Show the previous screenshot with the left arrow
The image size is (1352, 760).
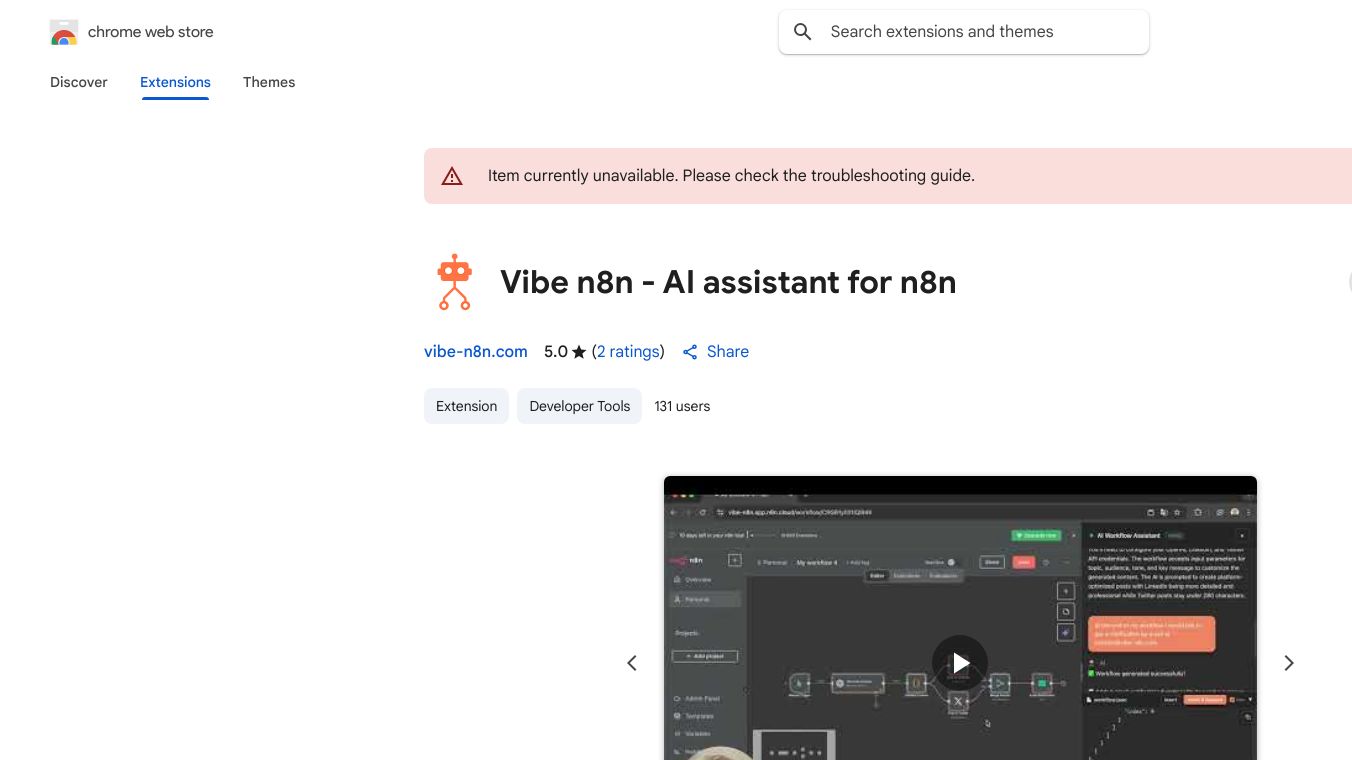pos(632,663)
